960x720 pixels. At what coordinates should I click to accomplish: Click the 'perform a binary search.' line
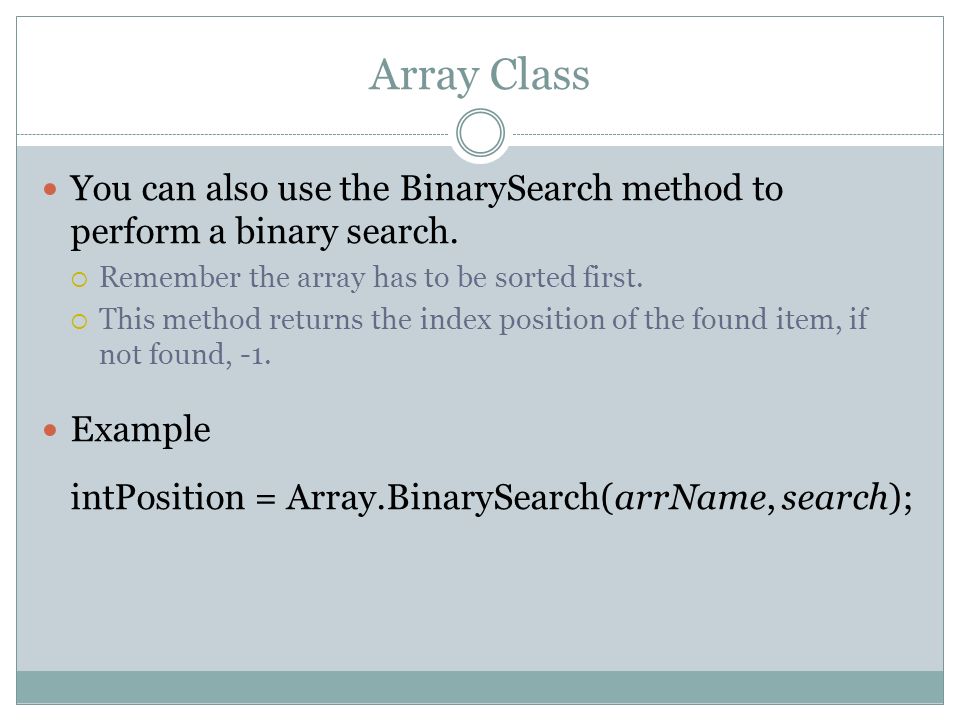(x=264, y=233)
